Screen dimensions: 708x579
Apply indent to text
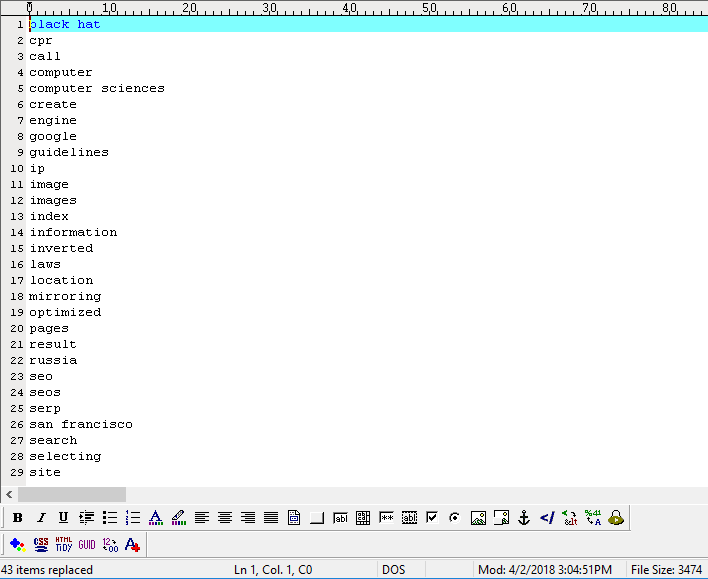pos(87,518)
